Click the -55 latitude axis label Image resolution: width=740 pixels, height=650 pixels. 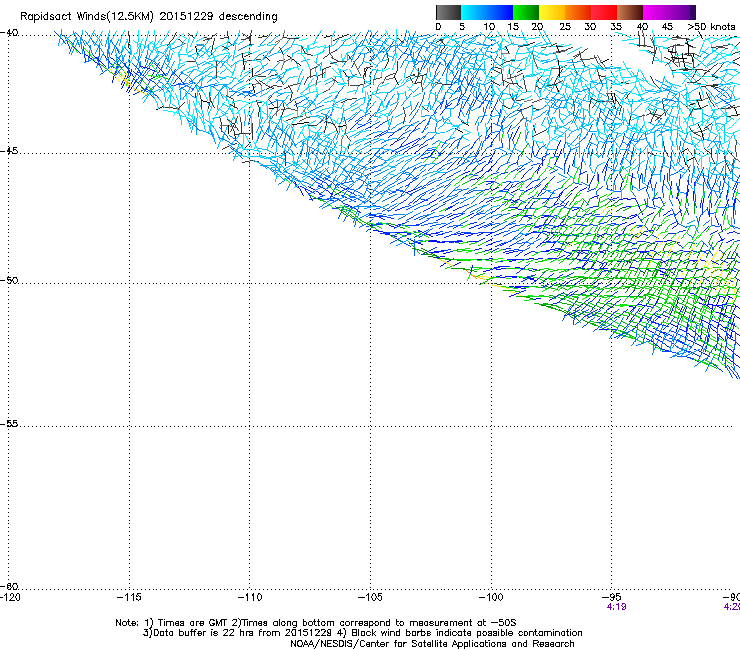coord(9,423)
